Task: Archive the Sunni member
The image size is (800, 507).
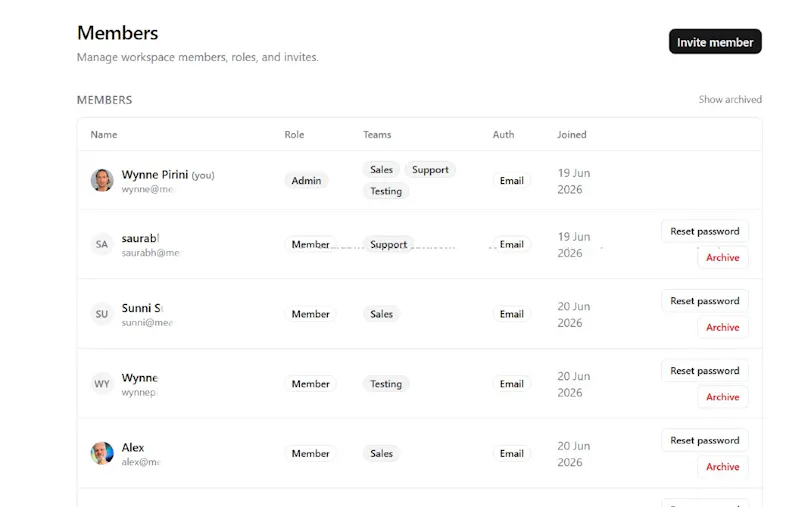Action: [722, 327]
